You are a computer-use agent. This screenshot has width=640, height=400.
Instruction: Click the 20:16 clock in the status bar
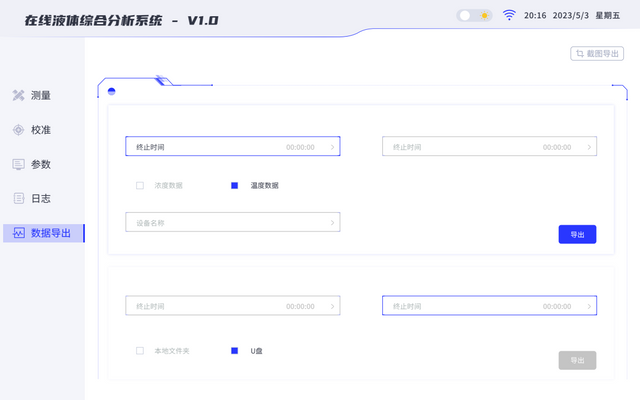[535, 15]
